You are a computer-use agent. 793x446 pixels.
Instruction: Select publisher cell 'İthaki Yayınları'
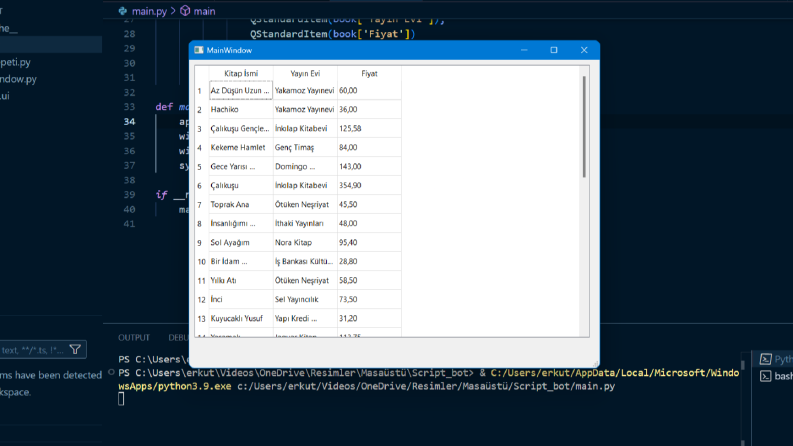305,224
